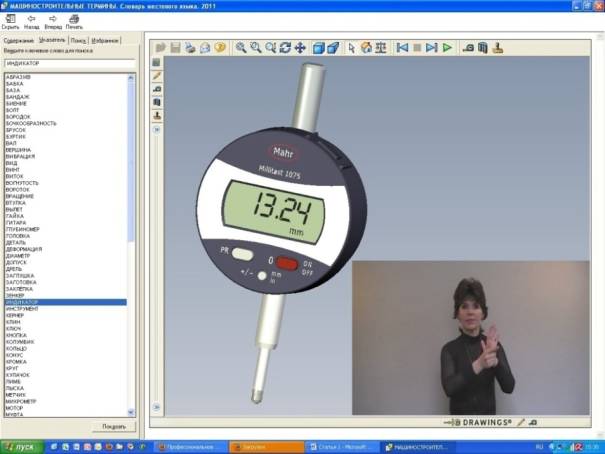
Task: Select the pan (four-arrow move) tool
Action: coord(299,47)
